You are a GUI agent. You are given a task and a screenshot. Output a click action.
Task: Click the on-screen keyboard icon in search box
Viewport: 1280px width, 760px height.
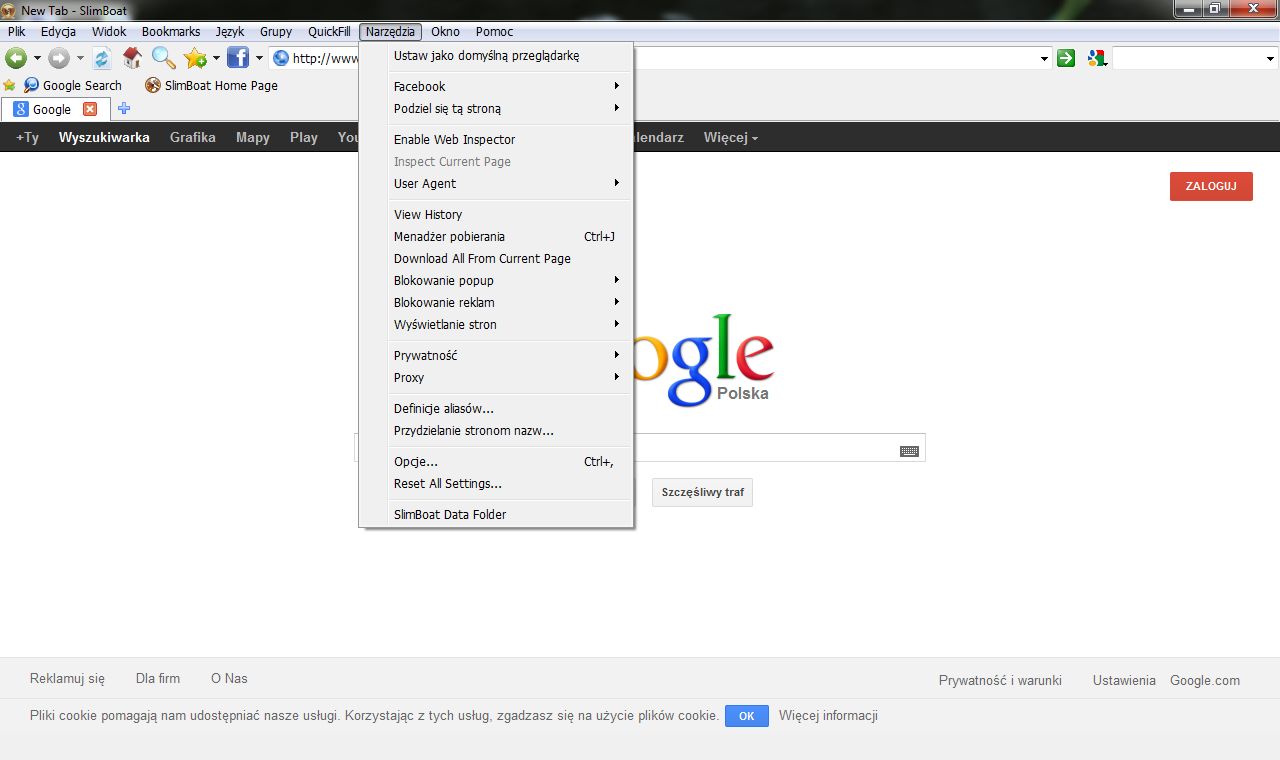(x=909, y=451)
